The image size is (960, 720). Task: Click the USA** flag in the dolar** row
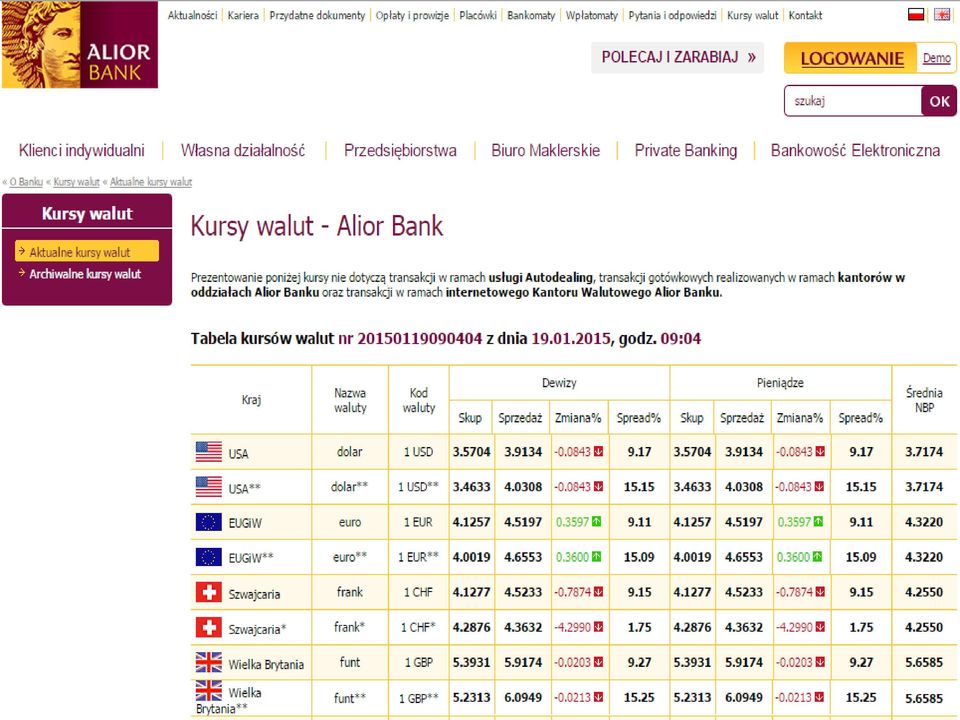pyautogui.click(x=209, y=487)
